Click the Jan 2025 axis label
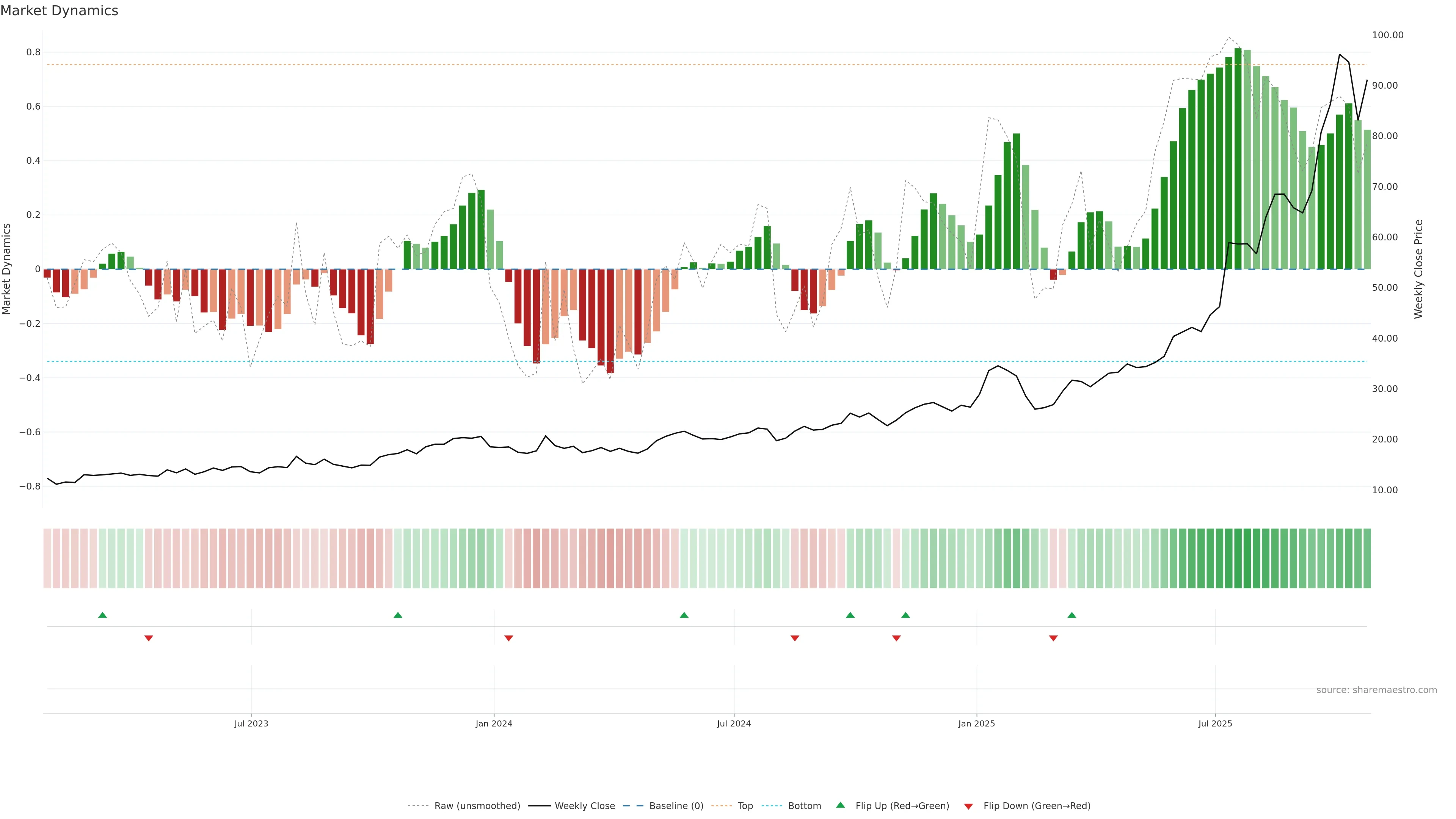Viewport: 1456px width, 819px height. 976,723
